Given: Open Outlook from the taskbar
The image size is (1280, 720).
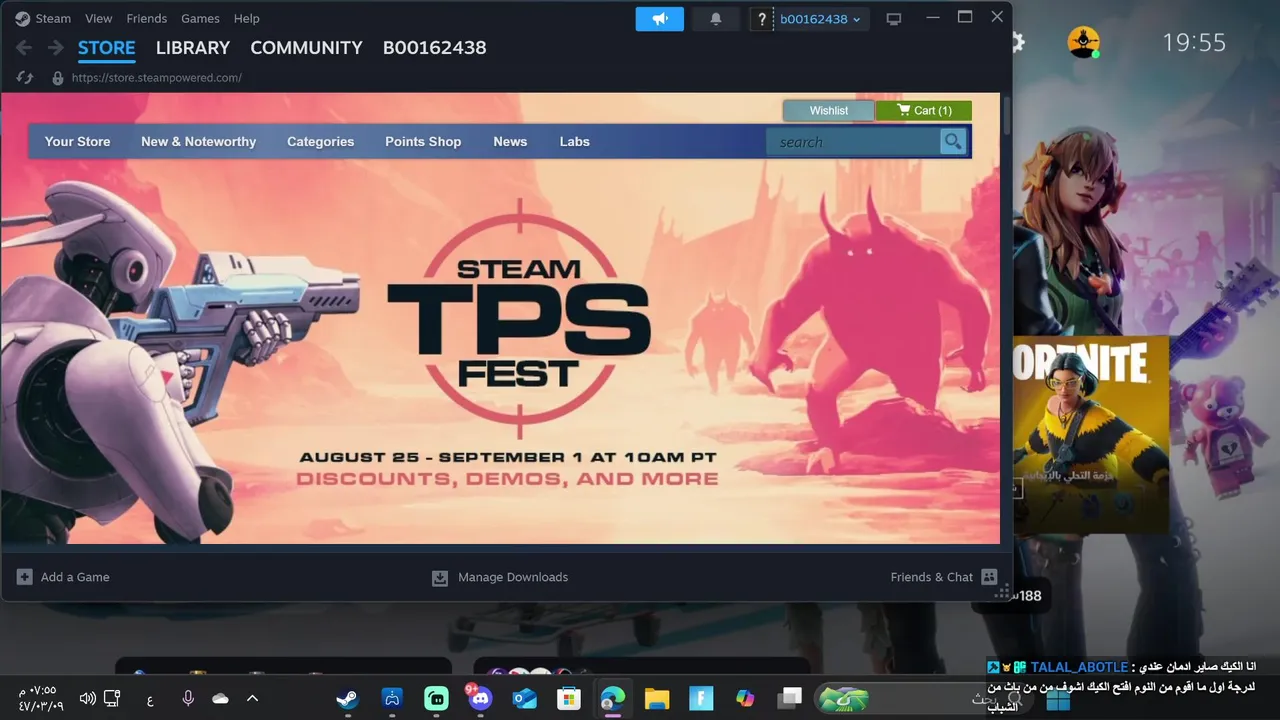Looking at the screenshot, I should [x=524, y=698].
